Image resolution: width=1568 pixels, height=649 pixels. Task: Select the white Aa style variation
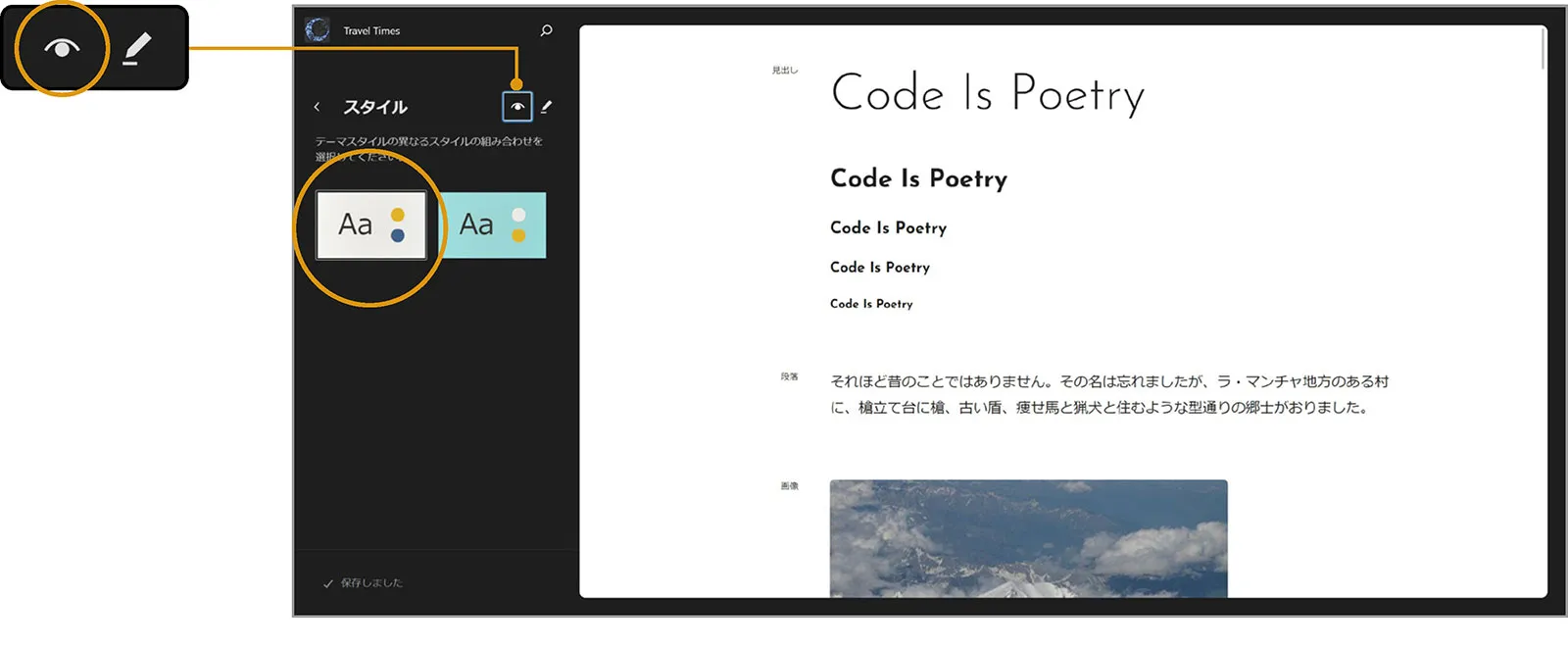click(370, 225)
